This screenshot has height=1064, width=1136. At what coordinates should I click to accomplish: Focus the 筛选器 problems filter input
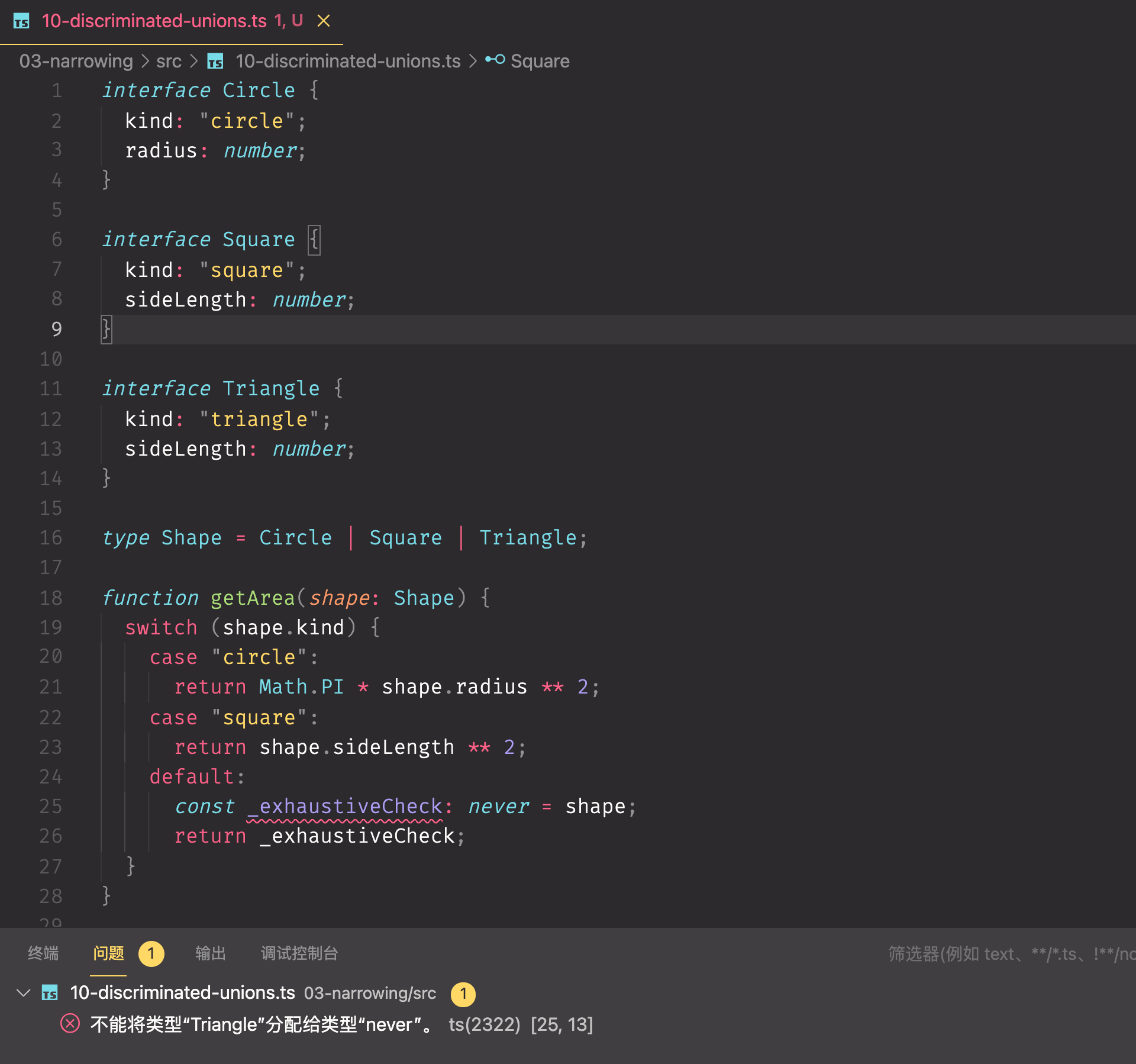tap(1011, 953)
